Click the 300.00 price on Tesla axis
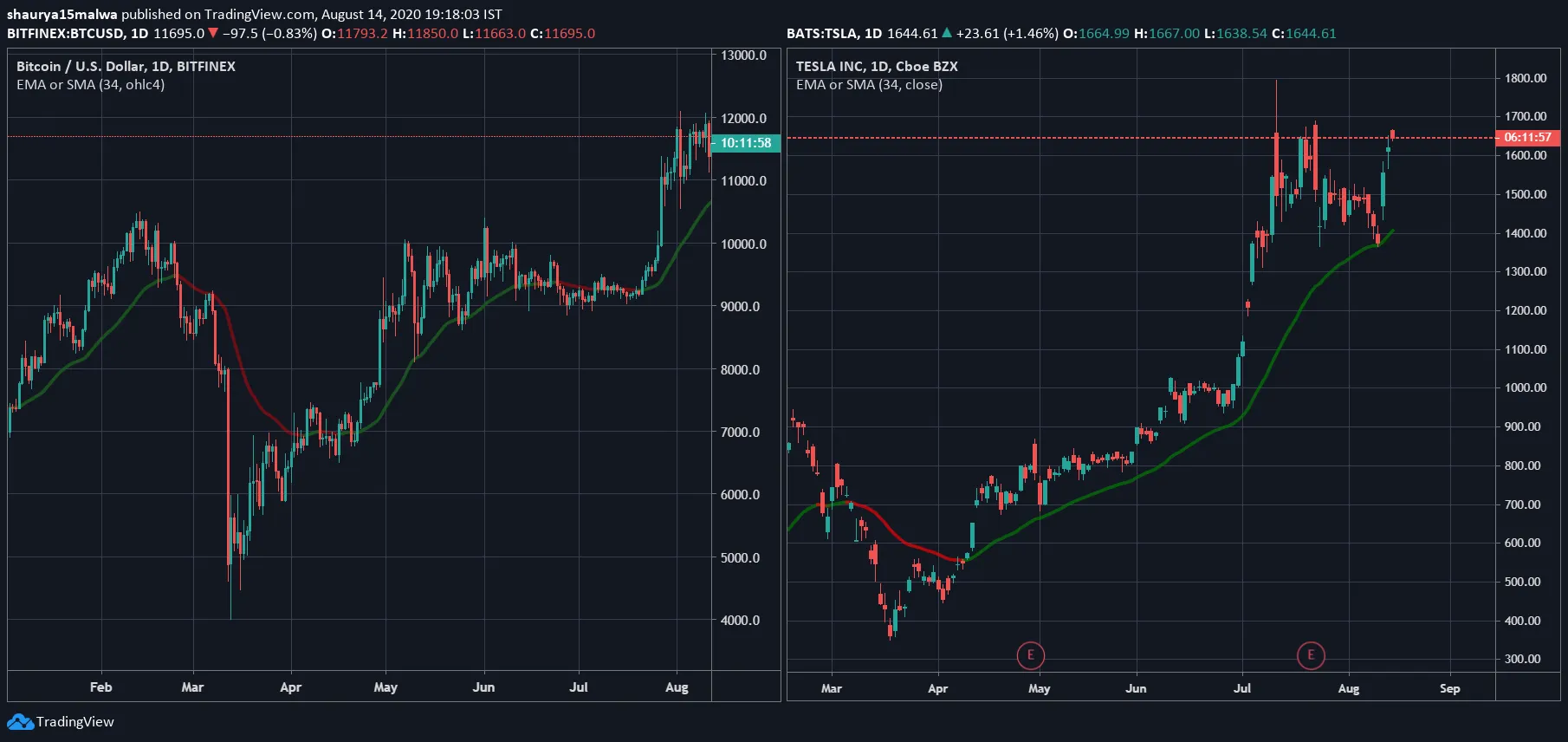The height and width of the screenshot is (742, 1568). [x=1523, y=659]
